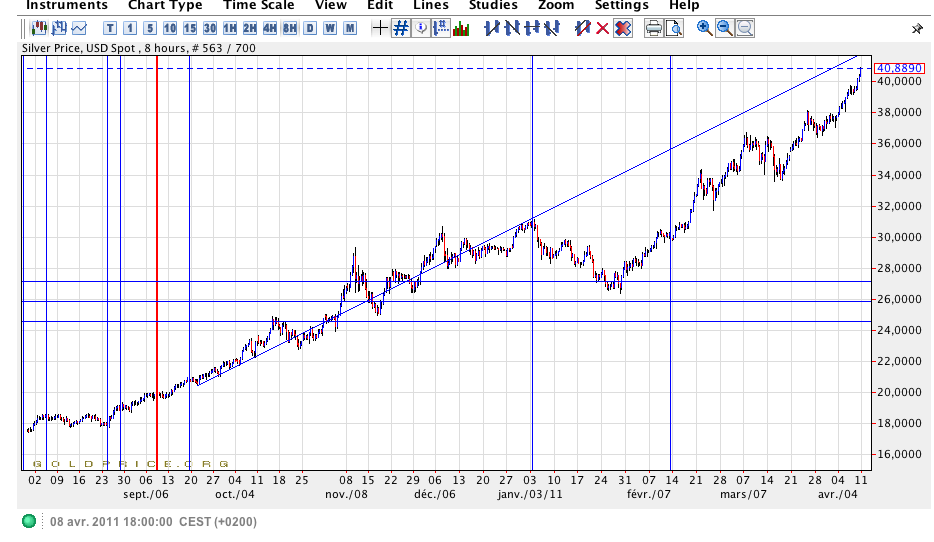Viewport: 934px width, 542px height.
Task: Draw upward trend line tool
Action: pyautogui.click(x=492, y=28)
